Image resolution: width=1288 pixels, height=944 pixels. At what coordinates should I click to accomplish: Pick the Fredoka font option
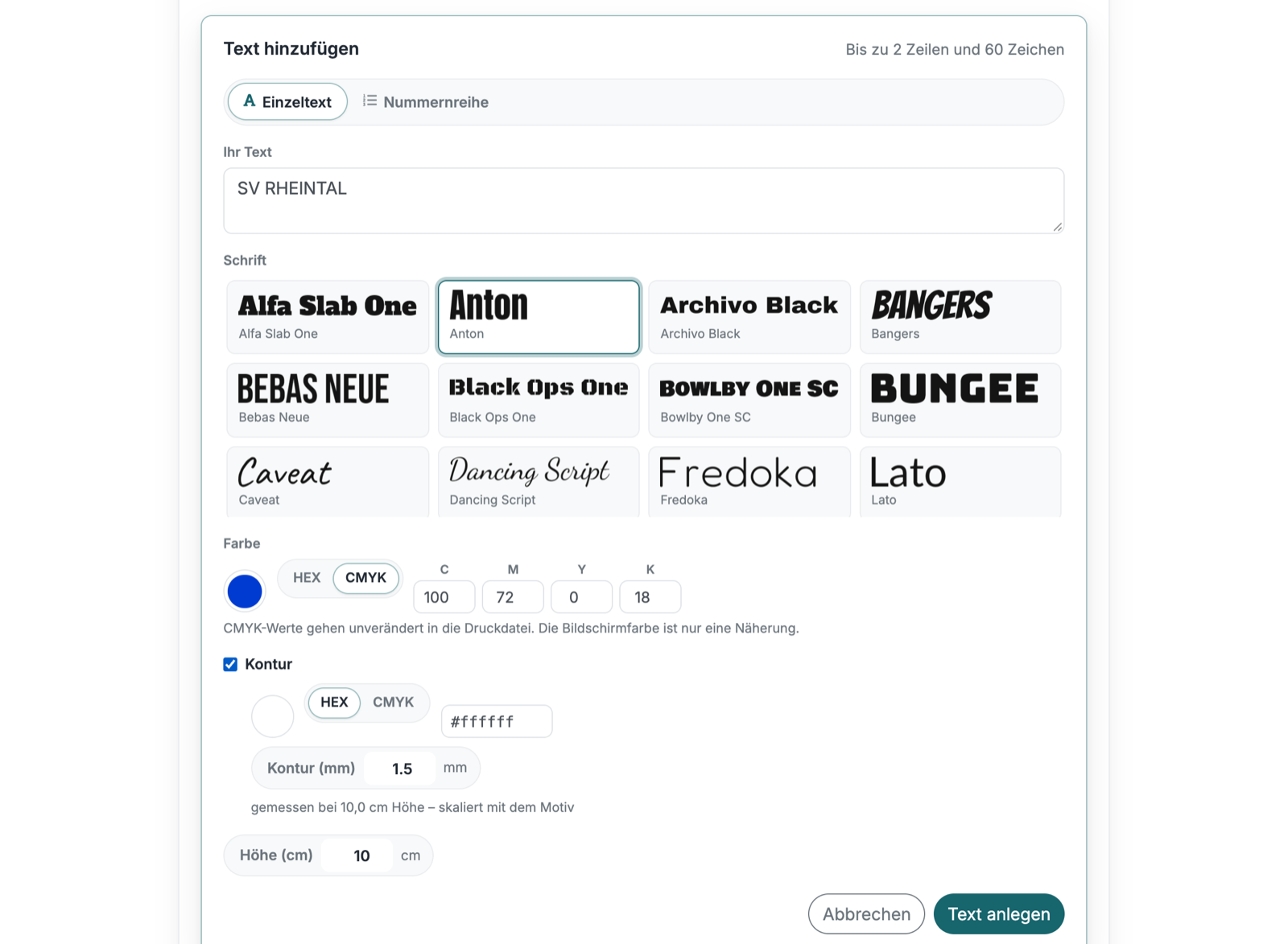749,482
